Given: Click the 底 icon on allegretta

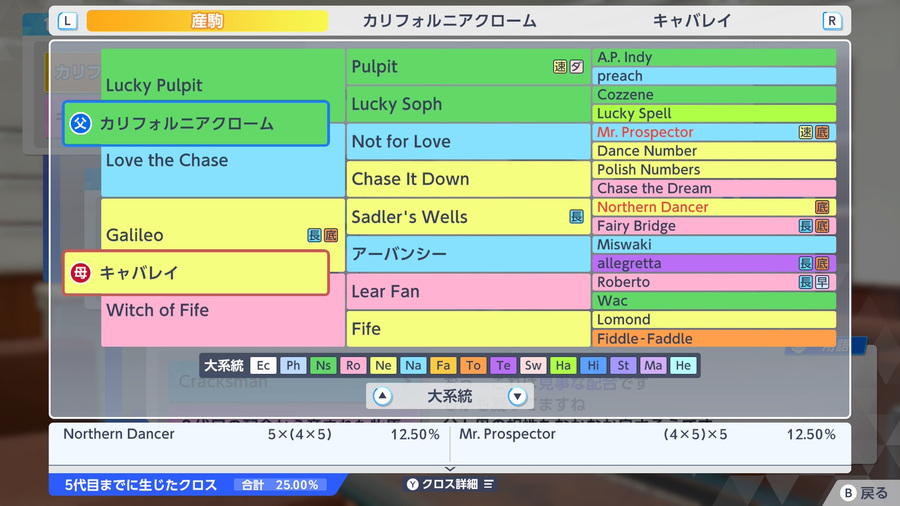Looking at the screenshot, I should (x=822, y=263).
